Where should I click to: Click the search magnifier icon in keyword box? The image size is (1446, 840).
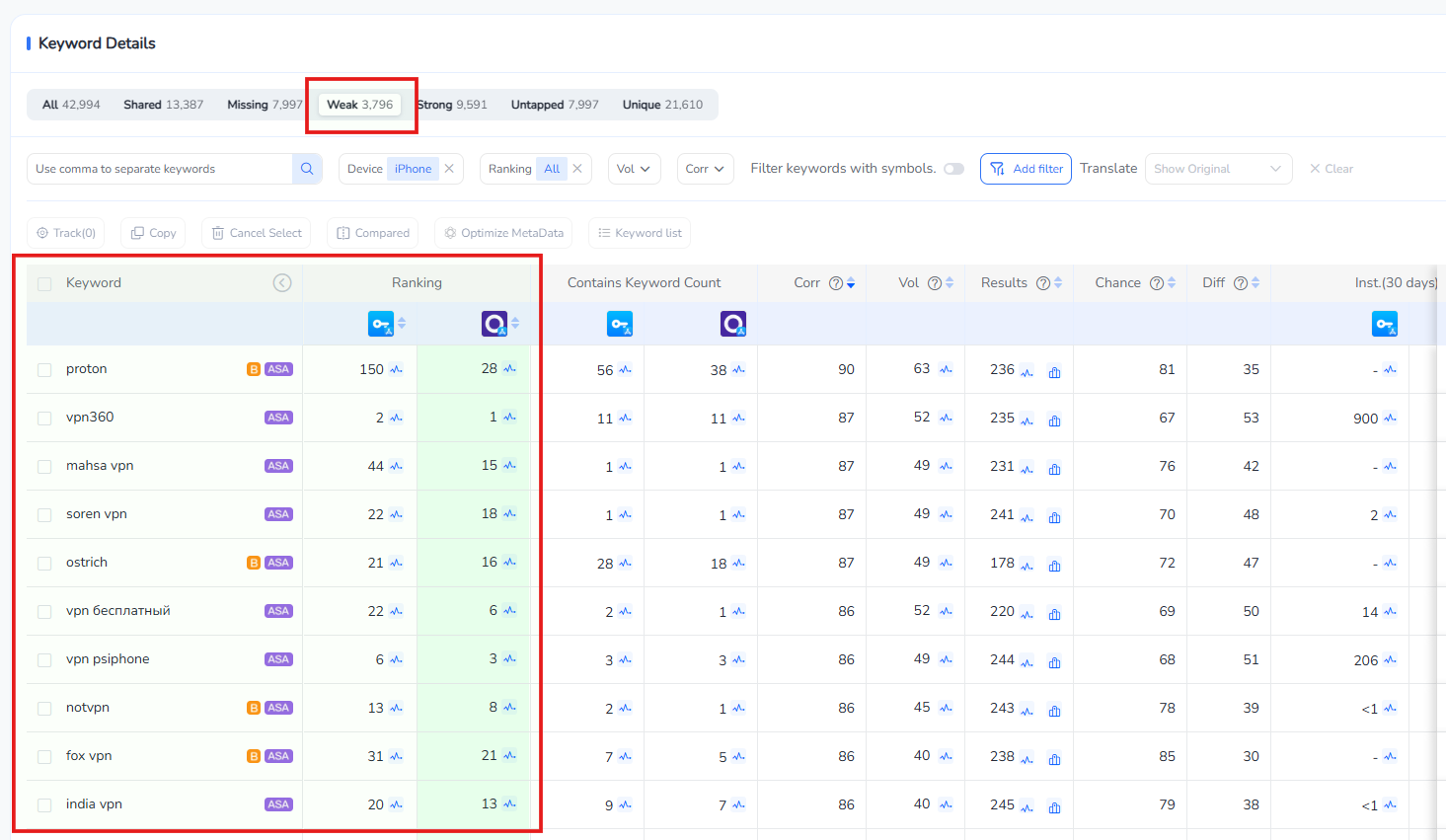[307, 169]
